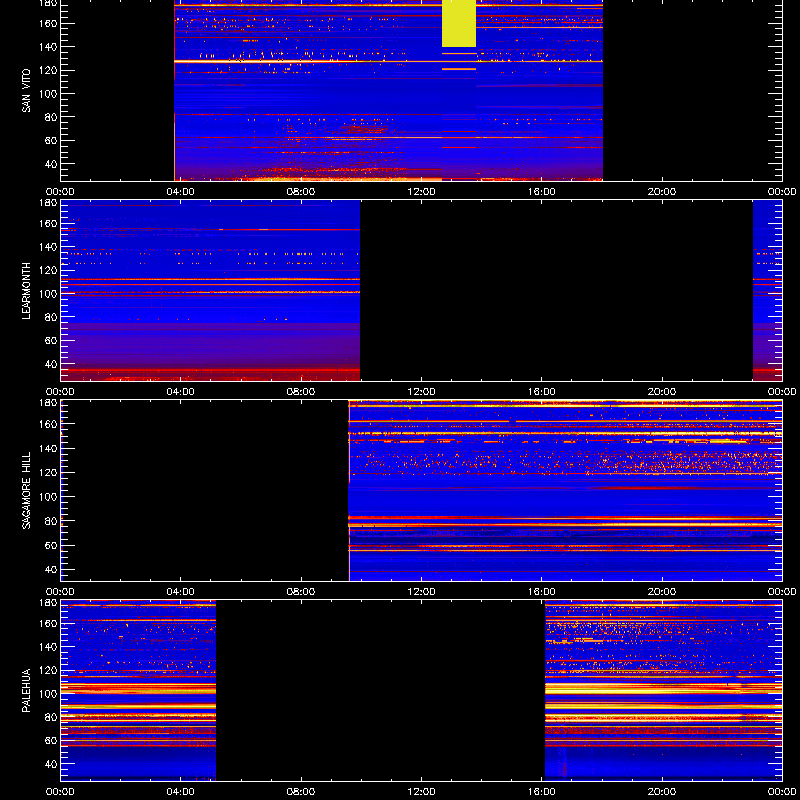
Task: Click the 180 frequency label on Learmonth axis
Action: (x=50, y=203)
